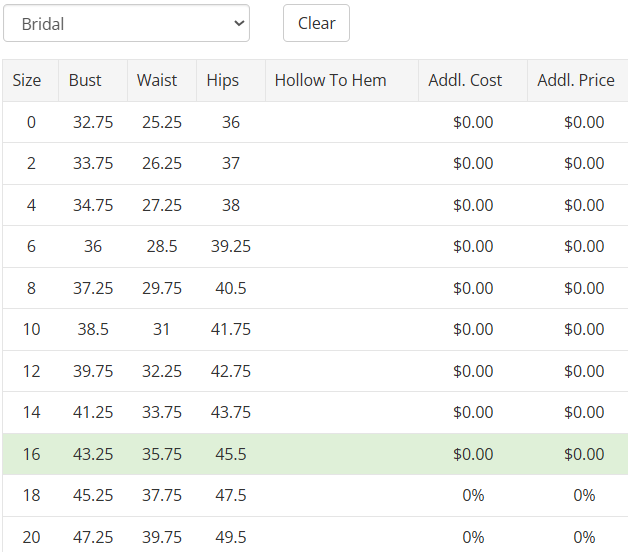Select the size 12 row
The height and width of the screenshot is (552, 628).
click(x=315, y=371)
